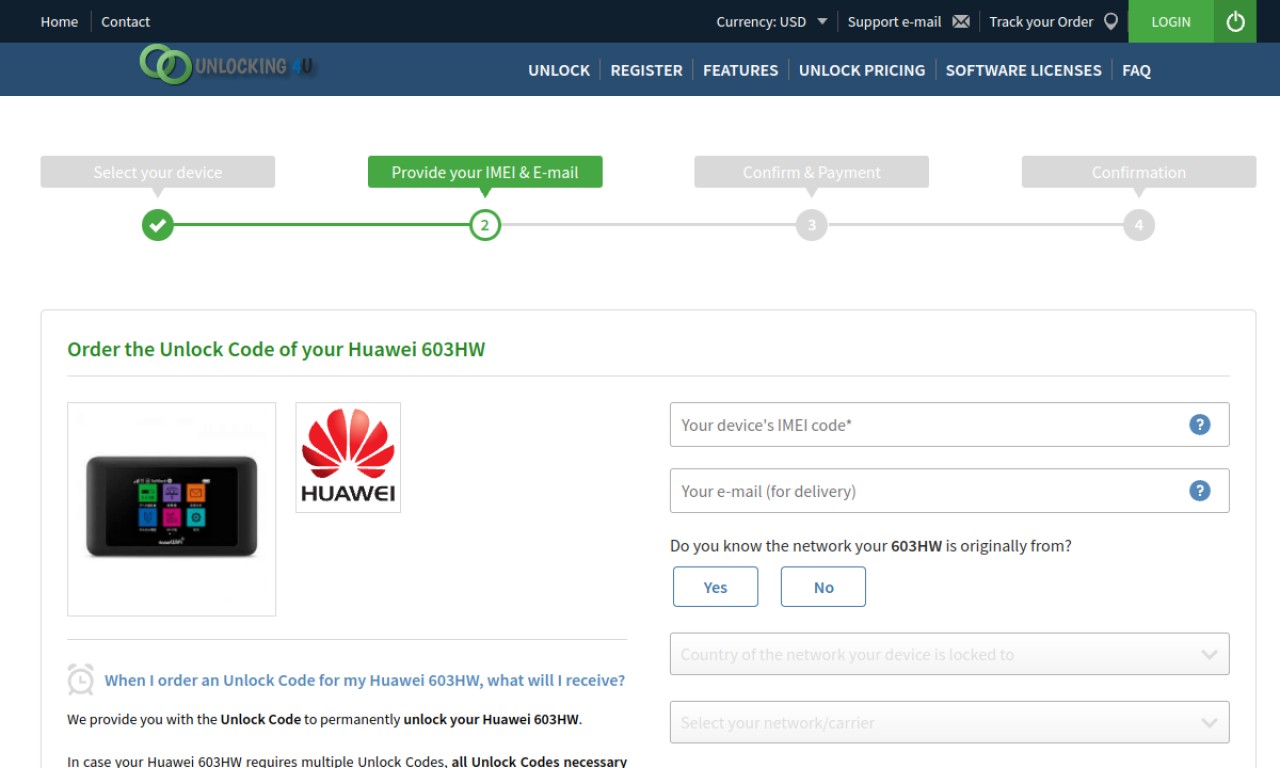
Task: Click the step 2 circle in progress bar
Action: [x=485, y=225]
